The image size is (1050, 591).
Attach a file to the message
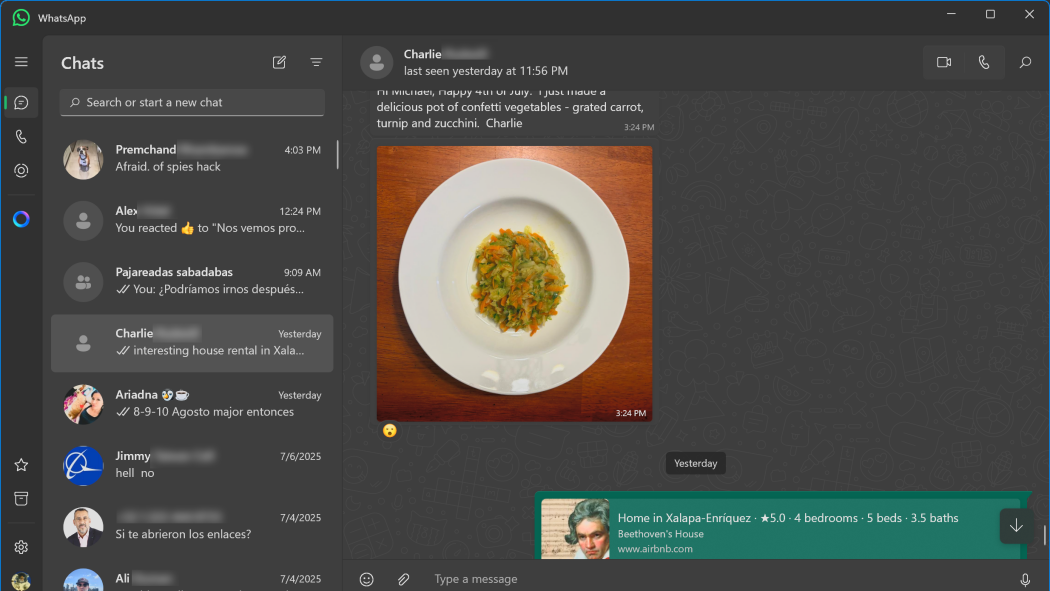[404, 579]
